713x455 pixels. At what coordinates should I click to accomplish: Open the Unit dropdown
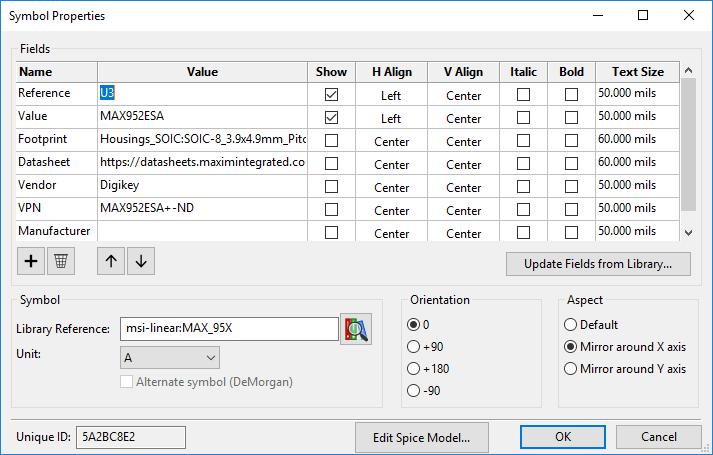pos(169,357)
